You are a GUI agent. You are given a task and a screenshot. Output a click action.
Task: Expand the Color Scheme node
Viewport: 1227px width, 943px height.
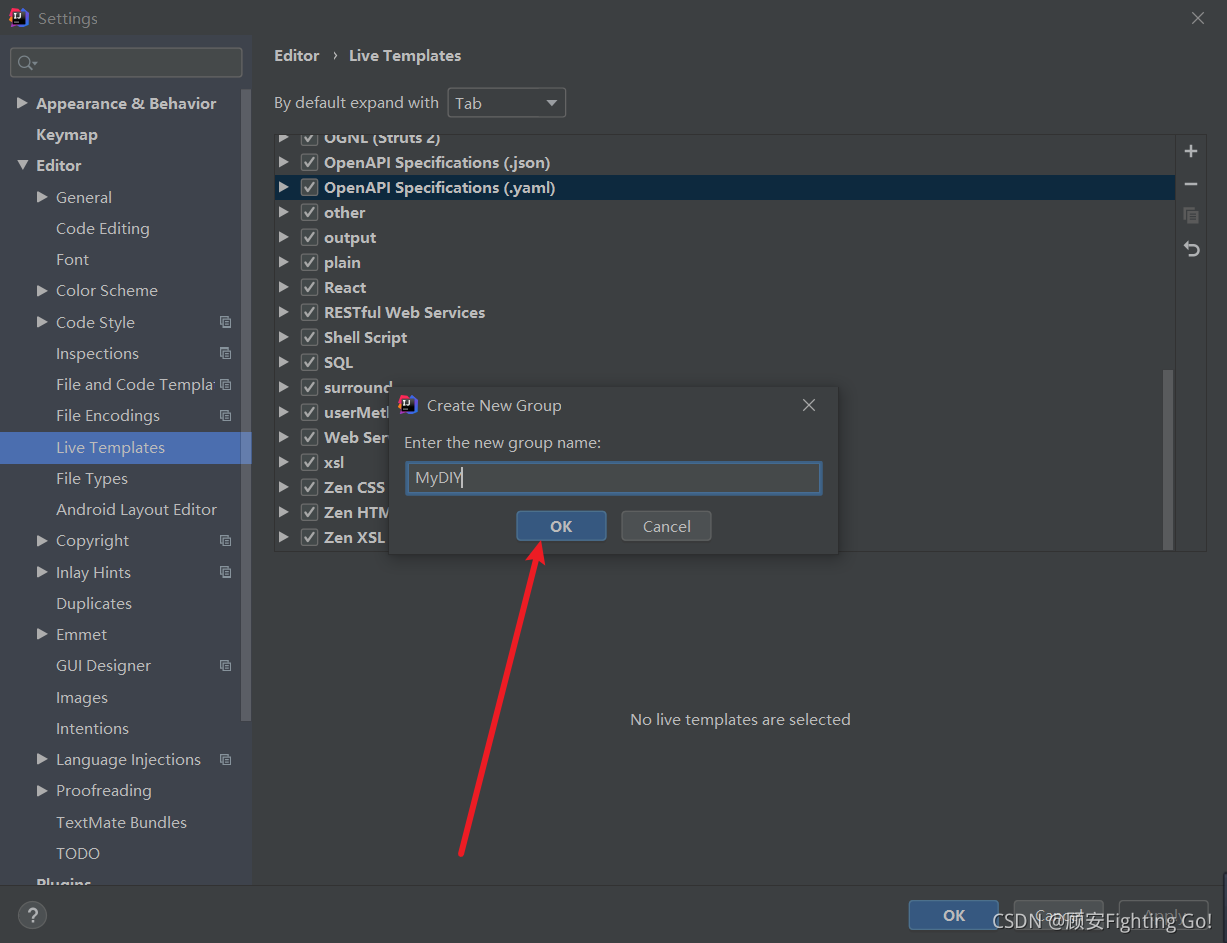pos(42,290)
